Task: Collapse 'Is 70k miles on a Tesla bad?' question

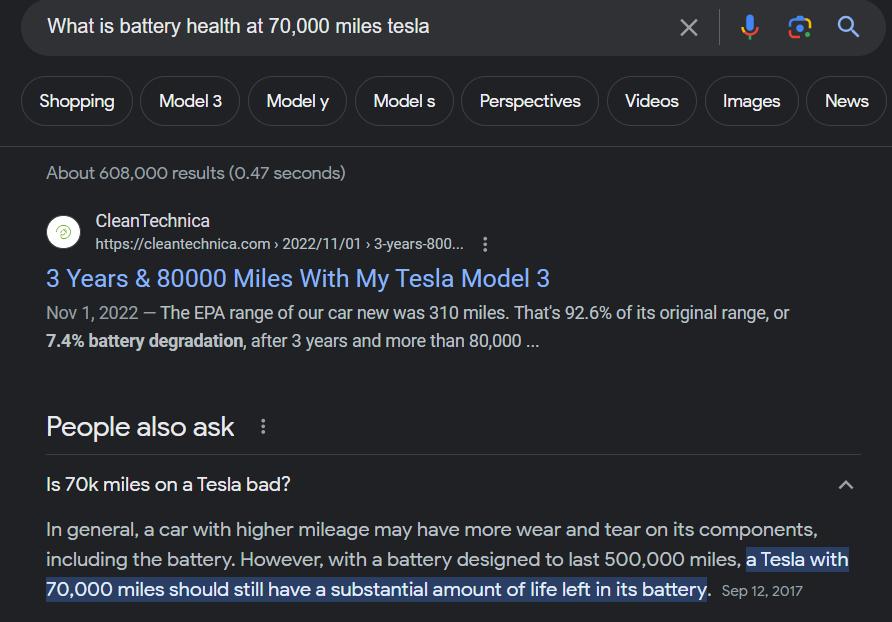Action: [168, 484]
